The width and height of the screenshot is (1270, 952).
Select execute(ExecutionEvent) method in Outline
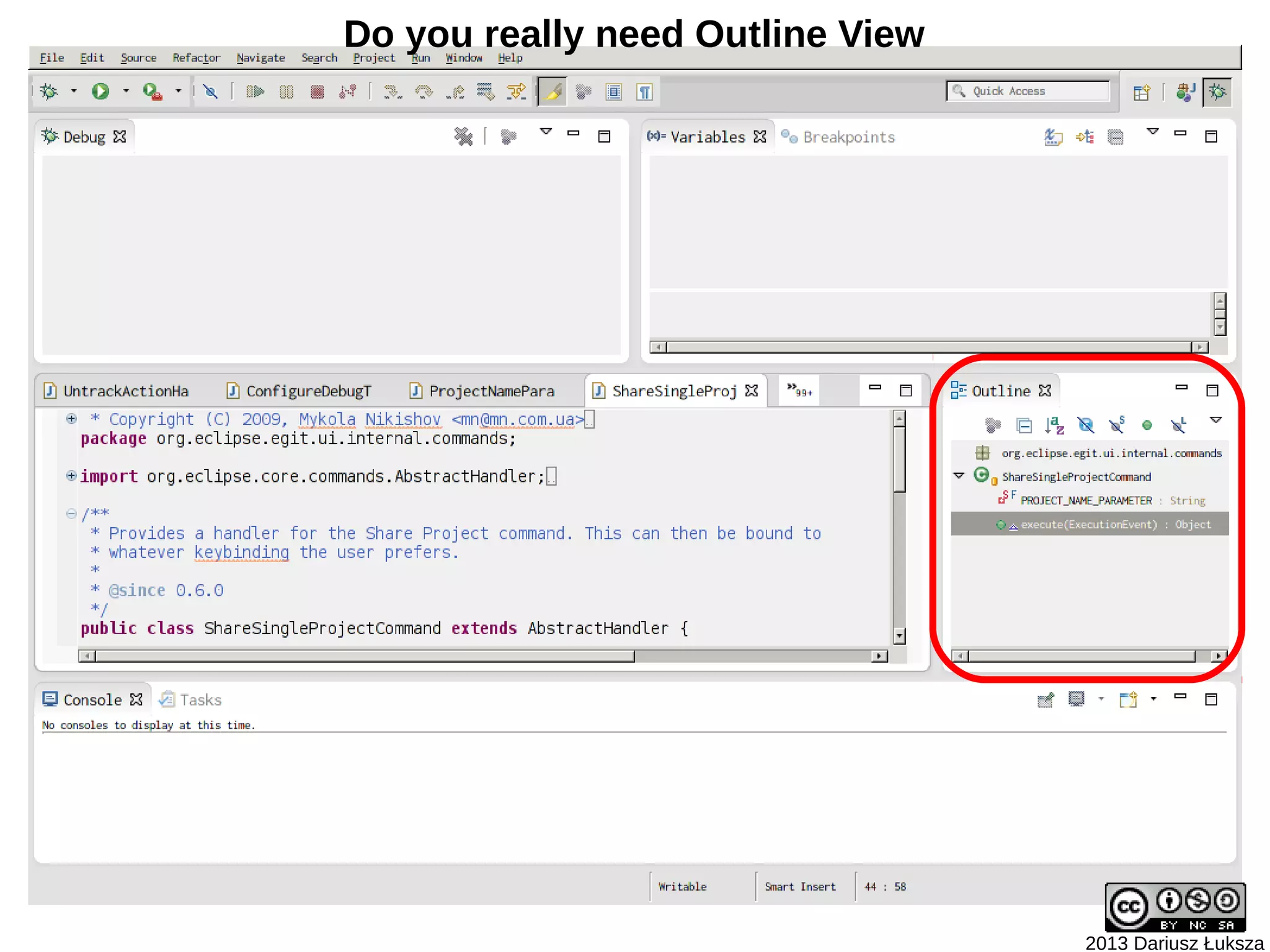(1090, 524)
